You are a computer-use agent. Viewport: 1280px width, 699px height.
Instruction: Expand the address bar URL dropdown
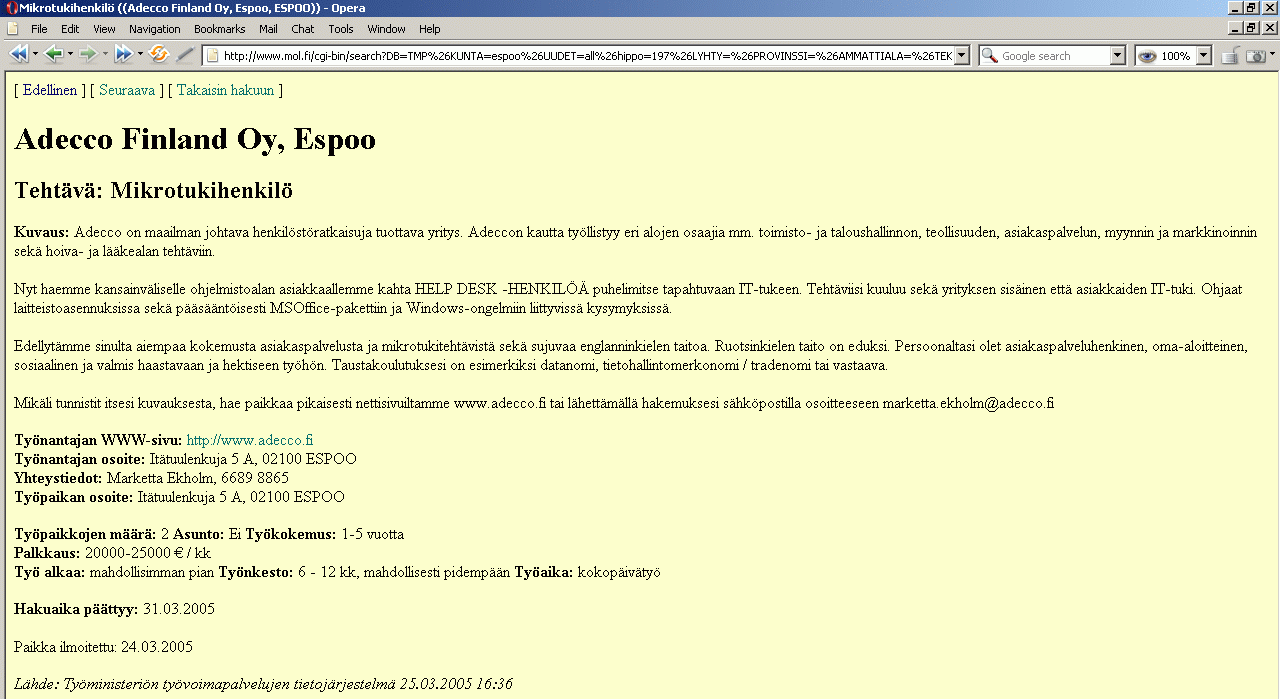click(x=962, y=56)
